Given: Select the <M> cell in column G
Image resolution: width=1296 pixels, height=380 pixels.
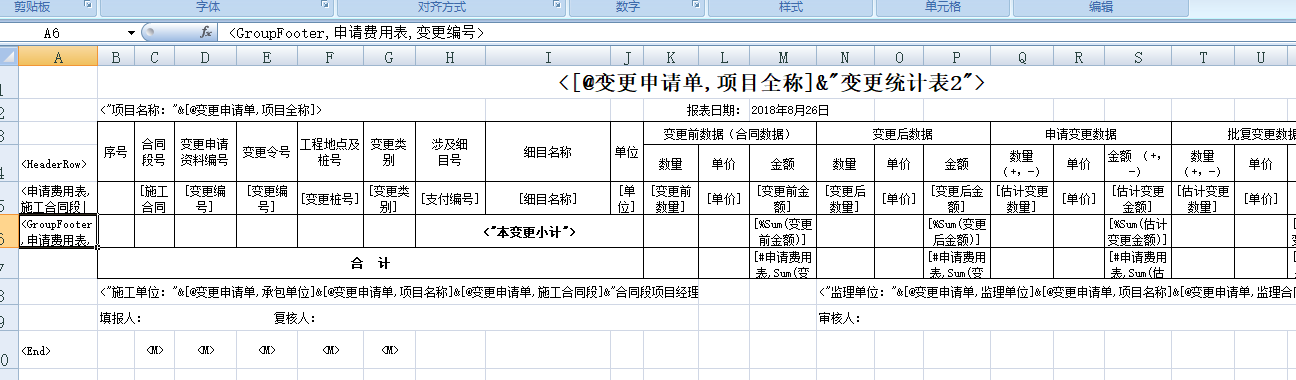Looking at the screenshot, I should [x=388, y=350].
